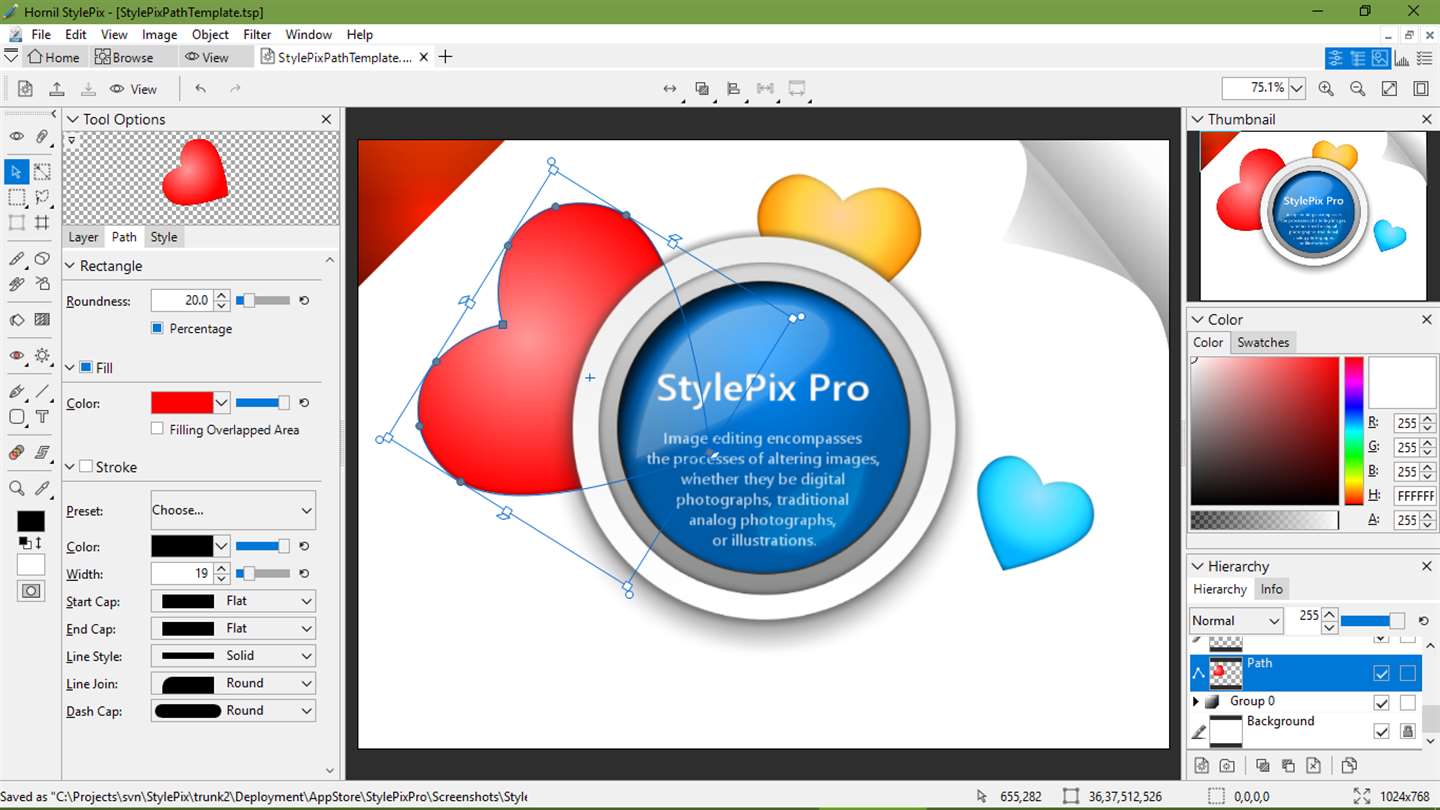1440x810 pixels.
Task: Click the zoom in magnifier button
Action: [1326, 88]
